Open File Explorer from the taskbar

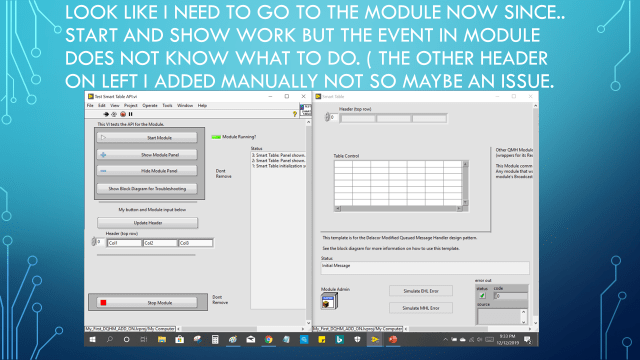(162, 340)
